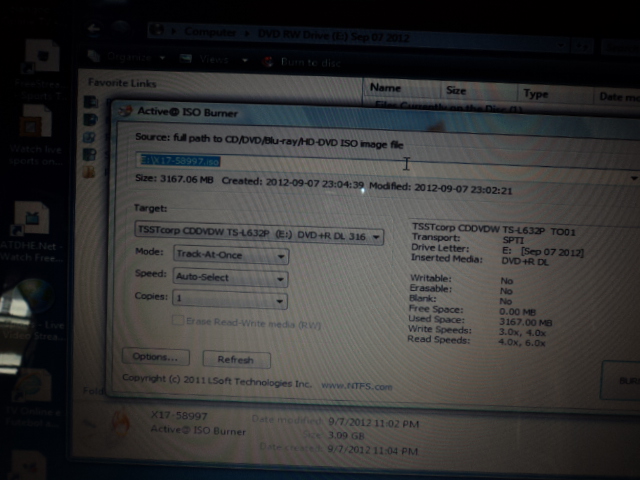The width and height of the screenshot is (640, 480).
Task: Open the Mode Track-At-Once dropdown
Action: (231, 255)
